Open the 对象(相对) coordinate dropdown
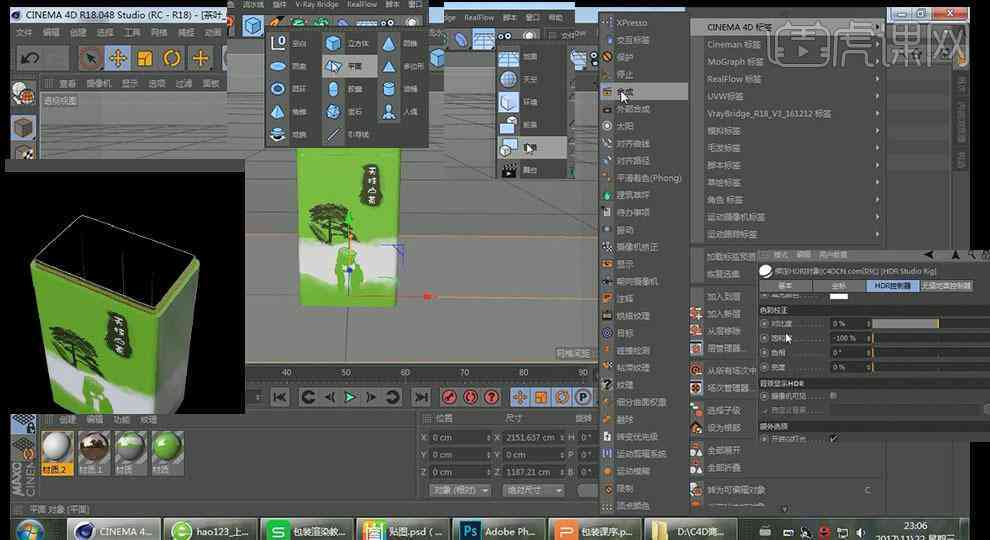Screen dimensions: 990x540 point(460,490)
